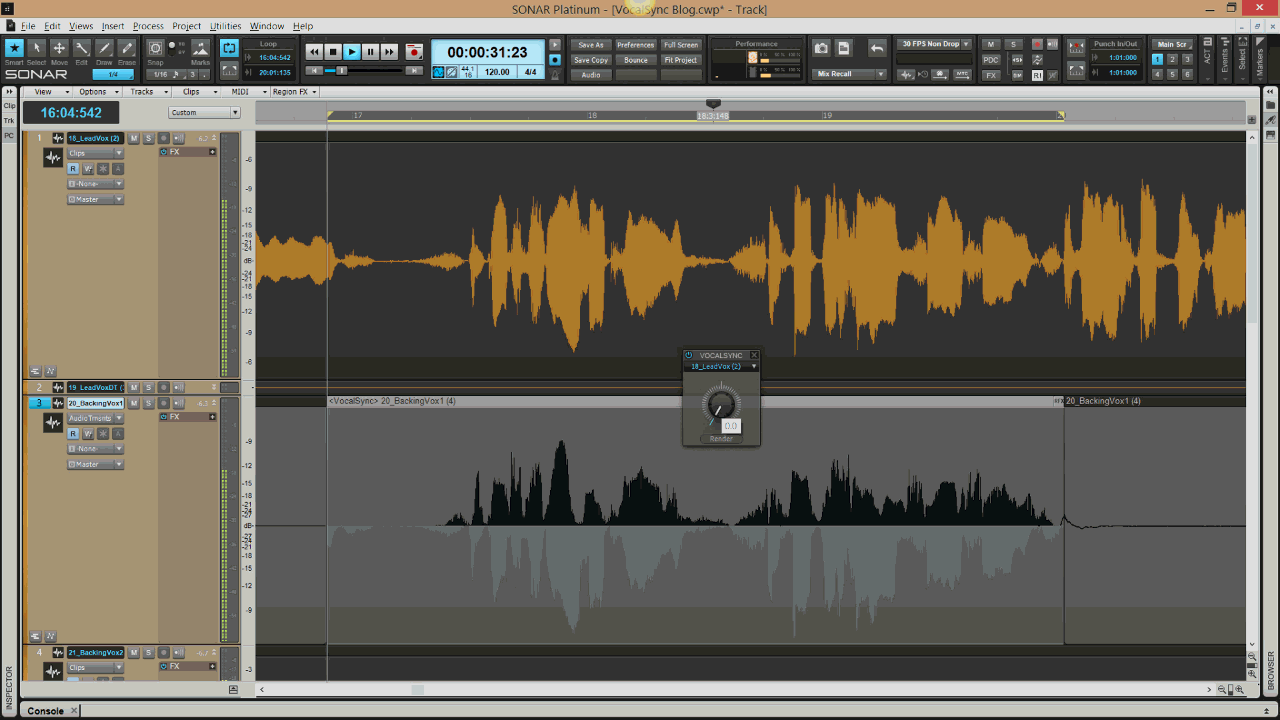Open the Mix Recall preset dropdown

pos(850,74)
